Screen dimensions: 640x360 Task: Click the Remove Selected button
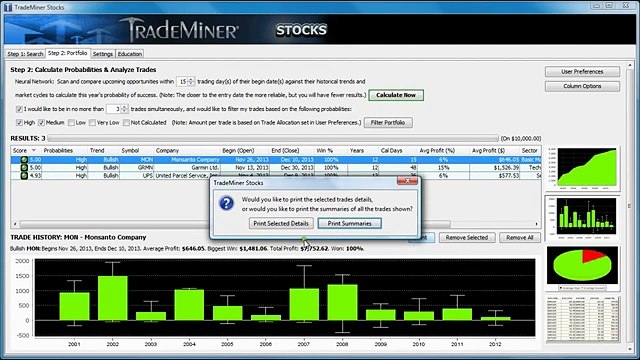coord(467,238)
